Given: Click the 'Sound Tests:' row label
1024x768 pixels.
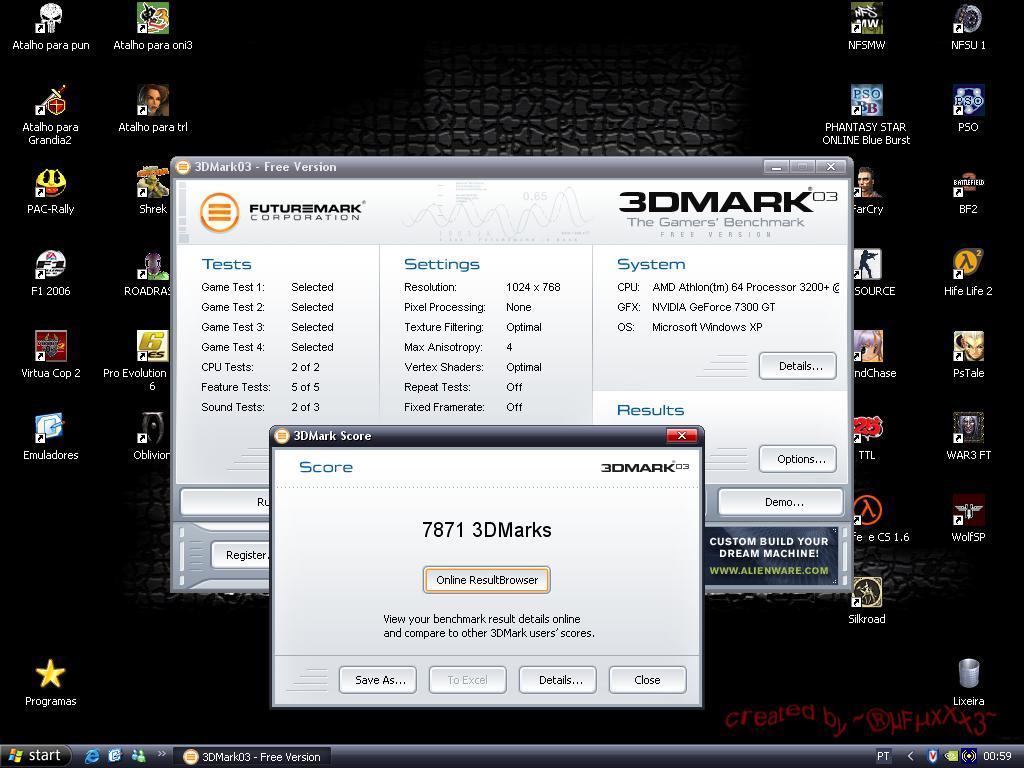Looking at the screenshot, I should coord(233,408).
